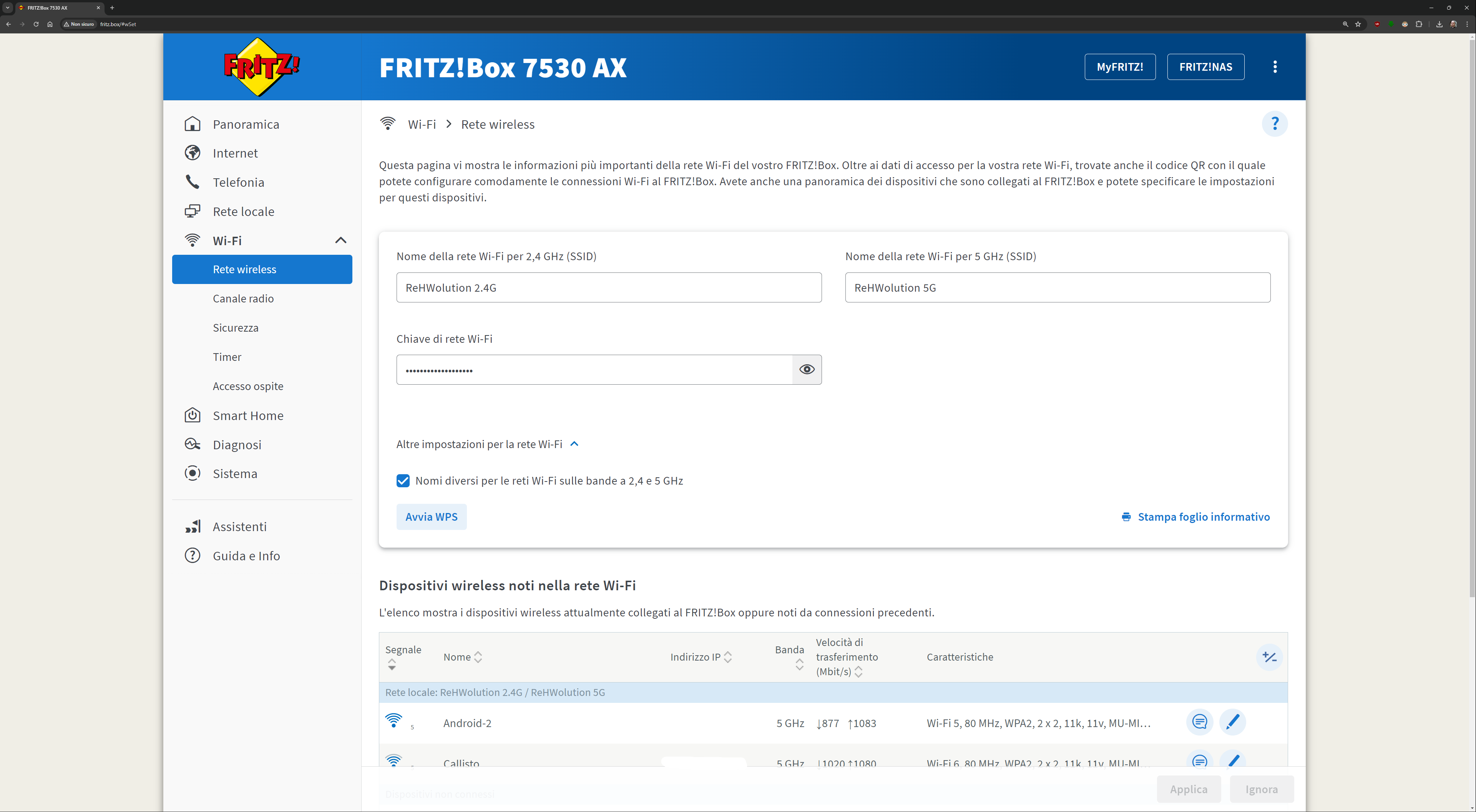This screenshot has height=812, width=1476.
Task: Uncheck different names for 2.4 and 5 GHz
Action: 403,481
